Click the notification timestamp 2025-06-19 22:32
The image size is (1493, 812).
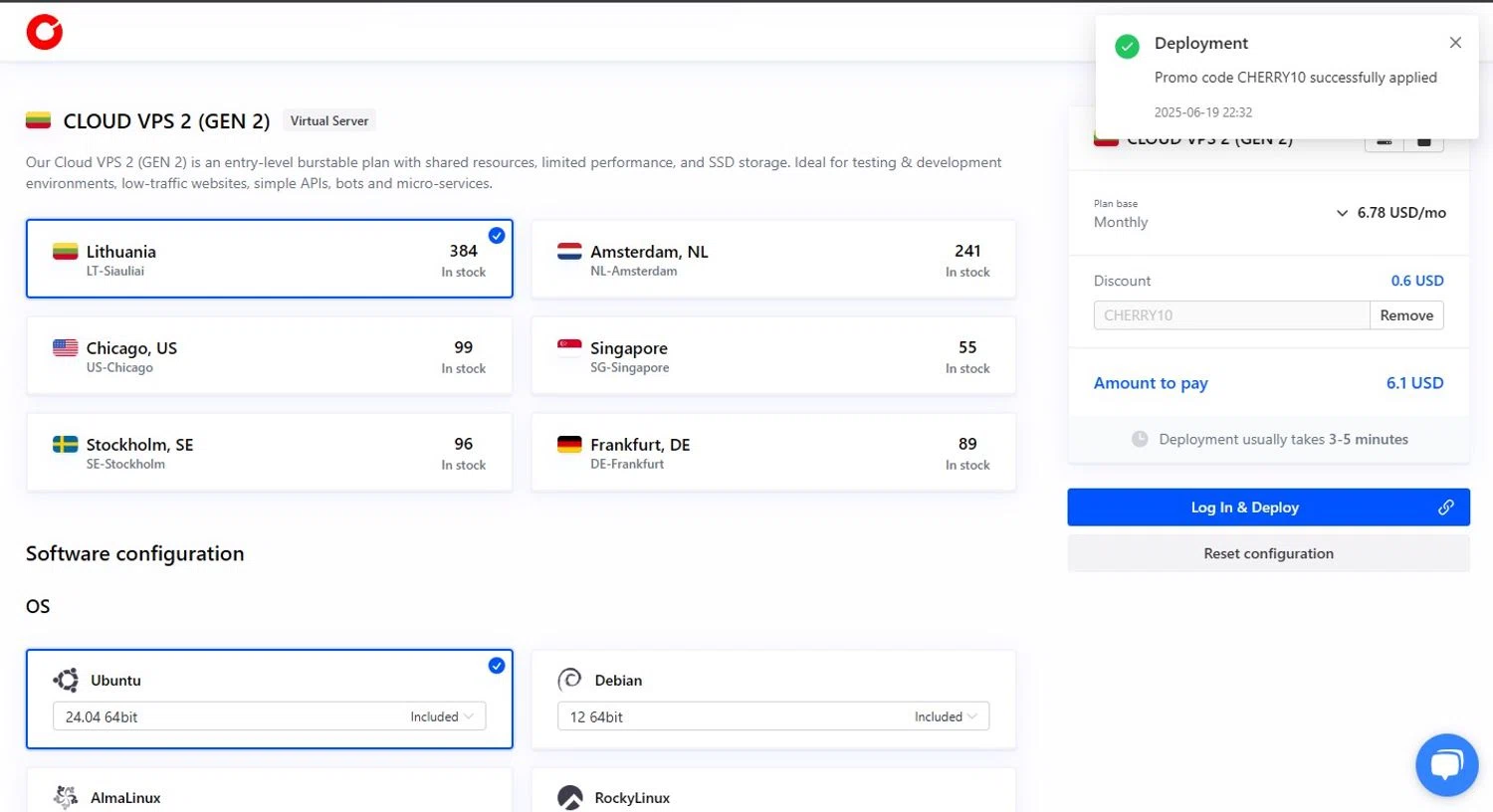point(1203,112)
